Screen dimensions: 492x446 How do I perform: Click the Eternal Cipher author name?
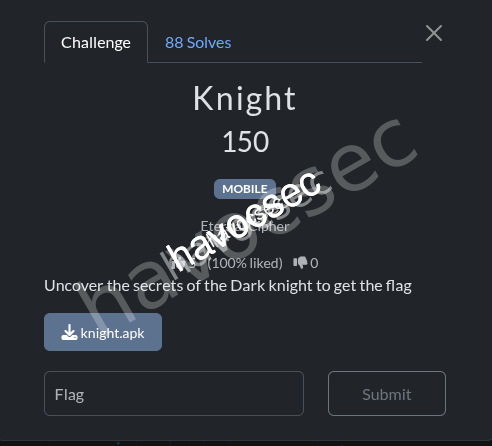[x=245, y=227]
